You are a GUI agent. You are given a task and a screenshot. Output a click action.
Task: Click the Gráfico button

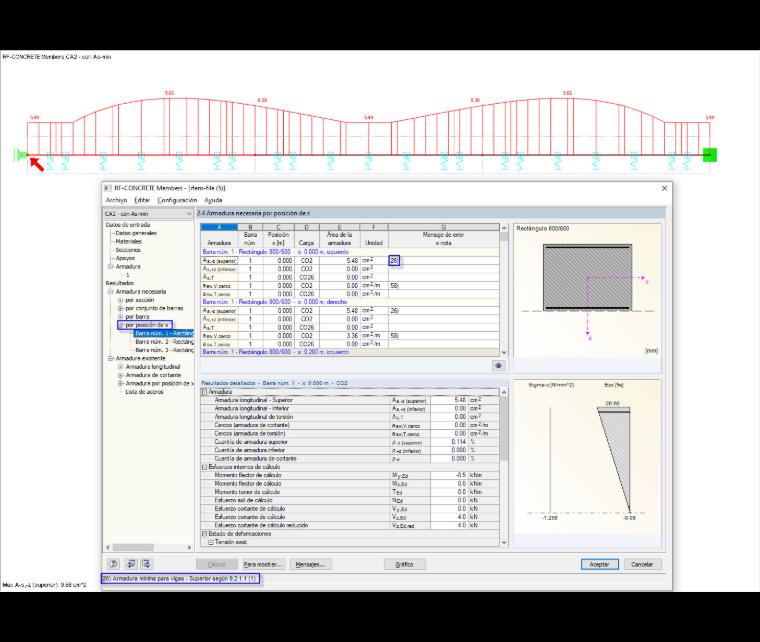(x=405, y=564)
